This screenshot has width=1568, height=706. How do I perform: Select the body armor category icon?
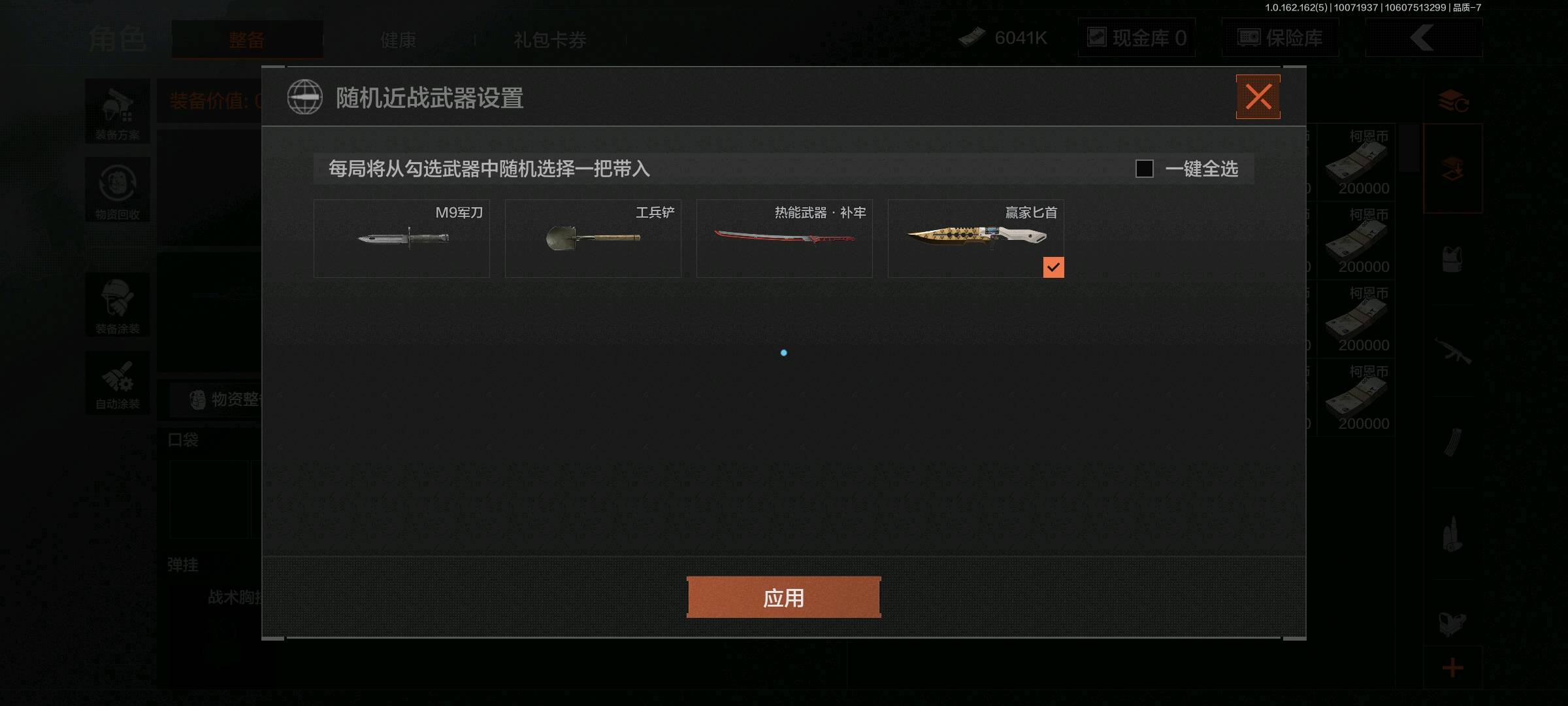(x=1452, y=259)
